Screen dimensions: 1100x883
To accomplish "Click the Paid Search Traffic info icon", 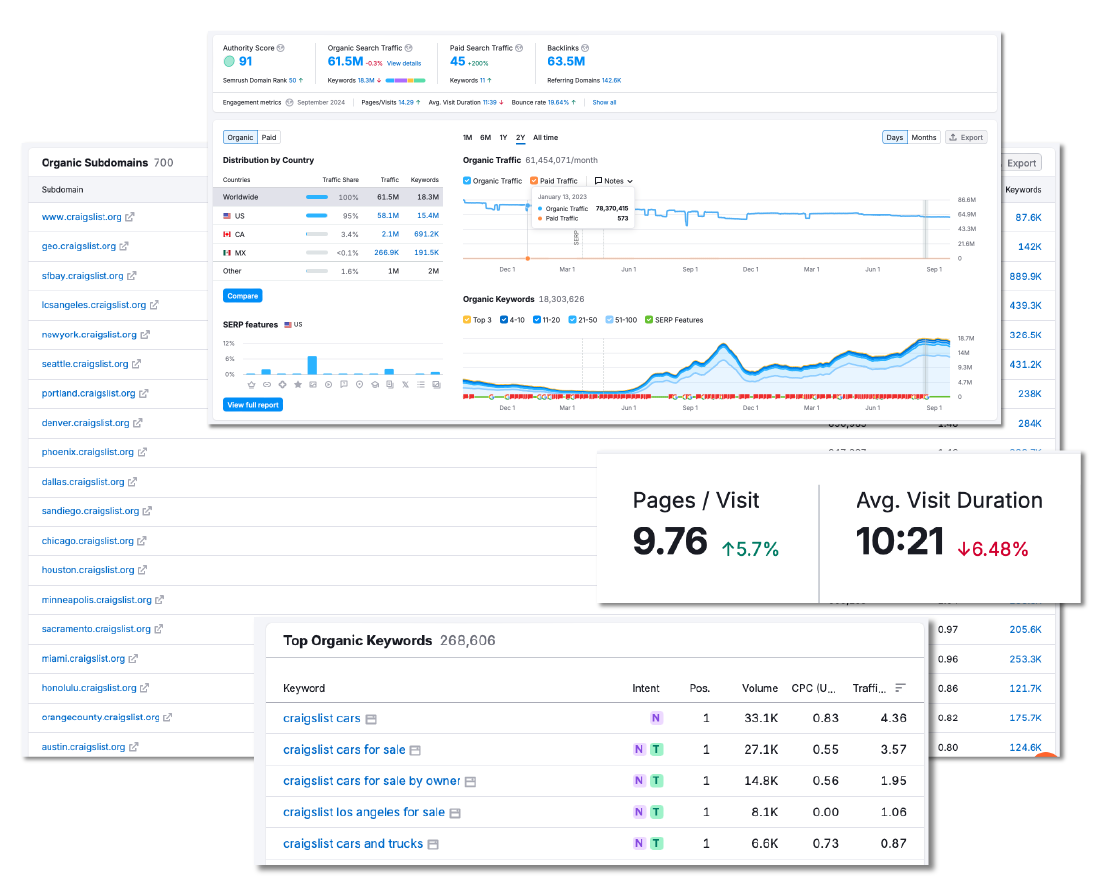I will (519, 48).
